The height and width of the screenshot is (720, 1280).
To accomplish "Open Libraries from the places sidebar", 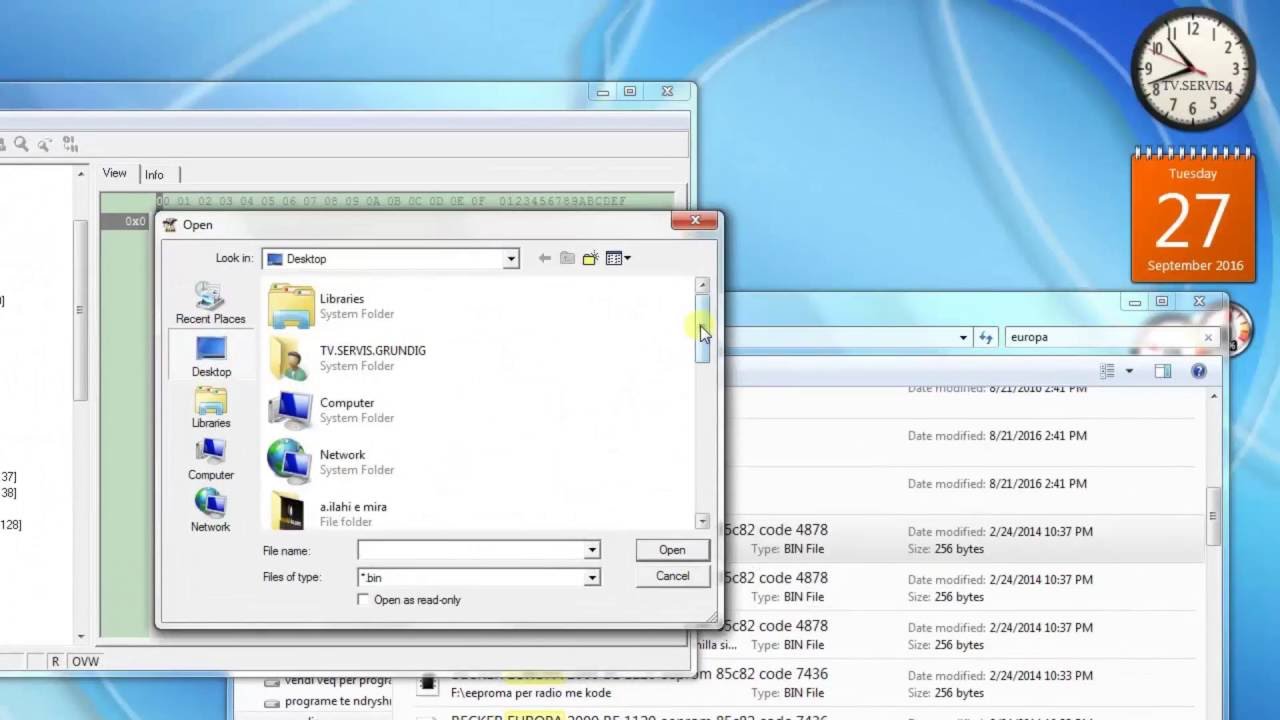I will (x=211, y=408).
